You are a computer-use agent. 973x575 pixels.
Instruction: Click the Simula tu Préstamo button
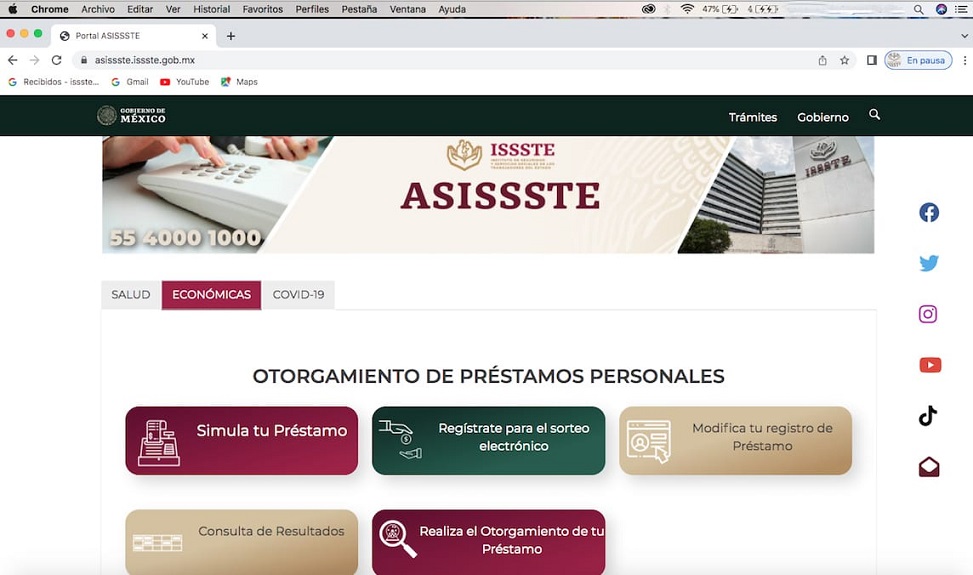click(x=241, y=441)
